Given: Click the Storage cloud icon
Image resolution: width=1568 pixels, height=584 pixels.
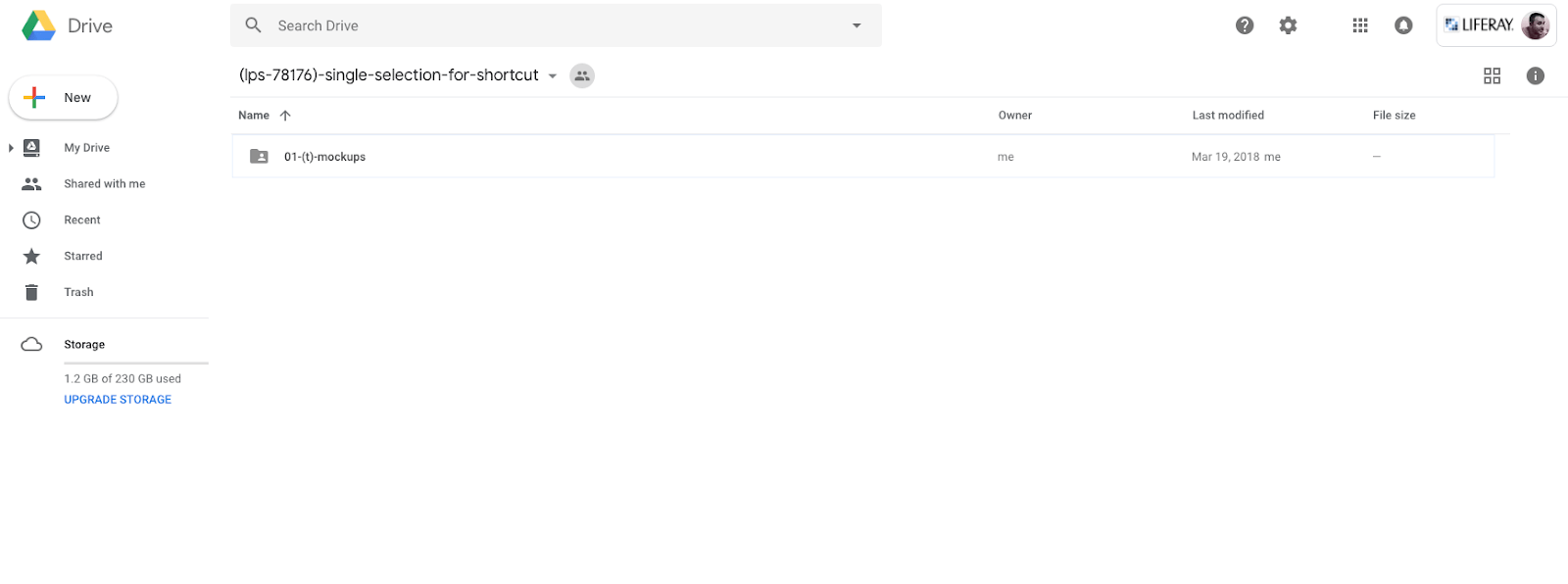Looking at the screenshot, I should click(31, 345).
